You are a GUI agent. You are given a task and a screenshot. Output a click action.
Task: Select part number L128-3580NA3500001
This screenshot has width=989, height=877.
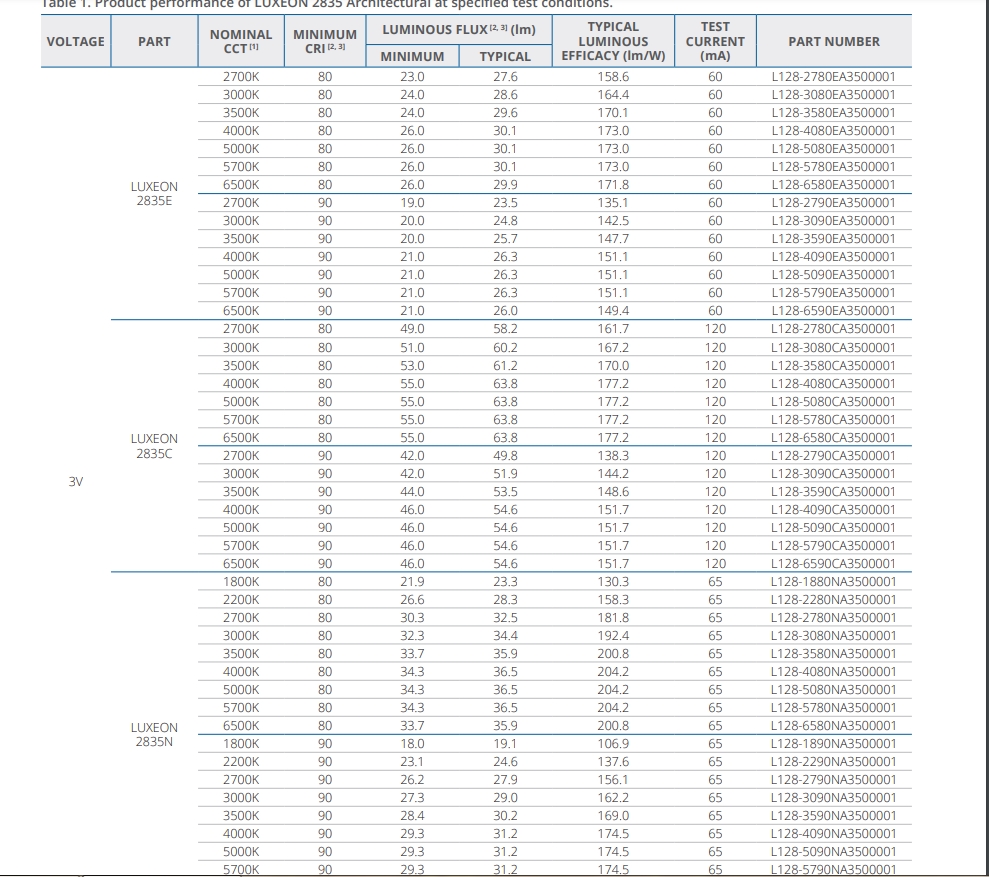pos(834,654)
